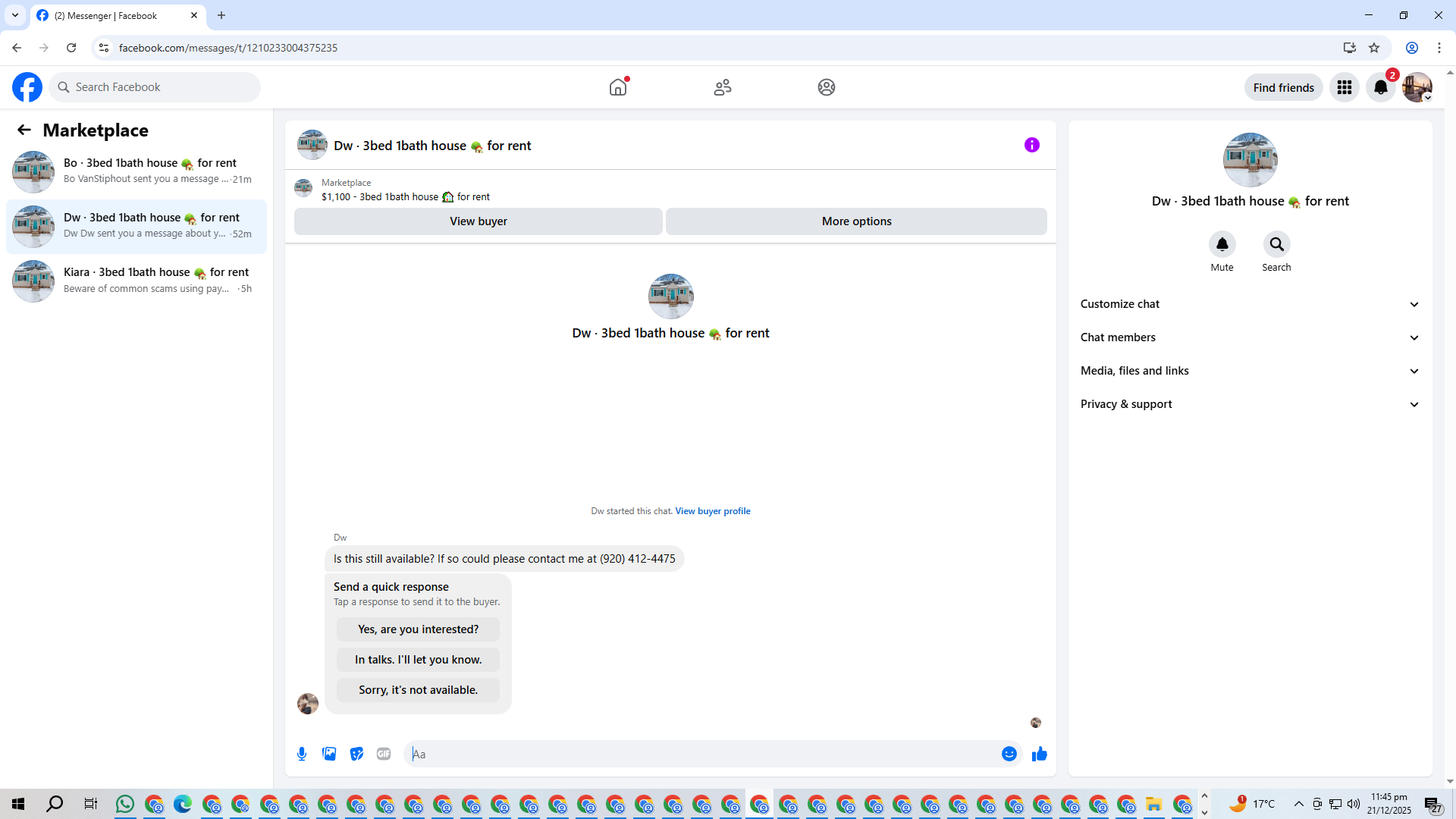
Task: Open the listing thumbnail in right panel
Action: [1250, 160]
